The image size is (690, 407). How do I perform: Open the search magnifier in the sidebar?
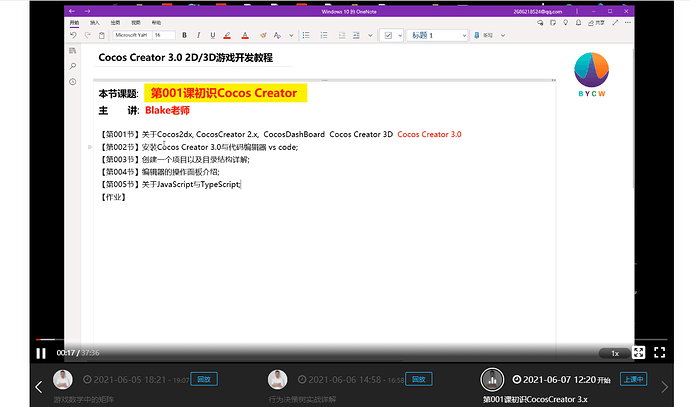point(73,66)
